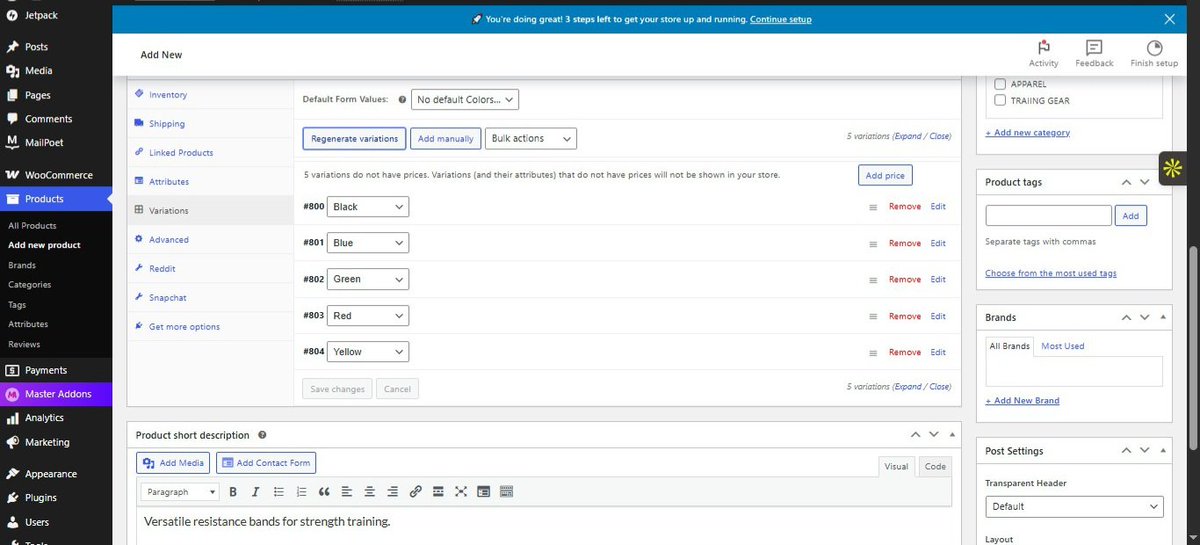
Task: Click the toolbar toggle keyboard icon
Action: [x=506, y=492]
